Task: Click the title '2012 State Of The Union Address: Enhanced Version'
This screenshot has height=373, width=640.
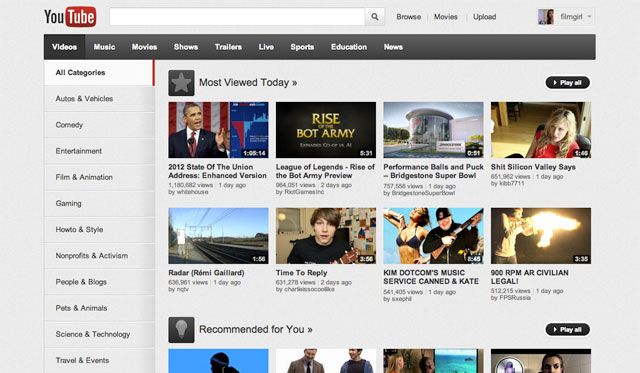Action: [x=218, y=171]
